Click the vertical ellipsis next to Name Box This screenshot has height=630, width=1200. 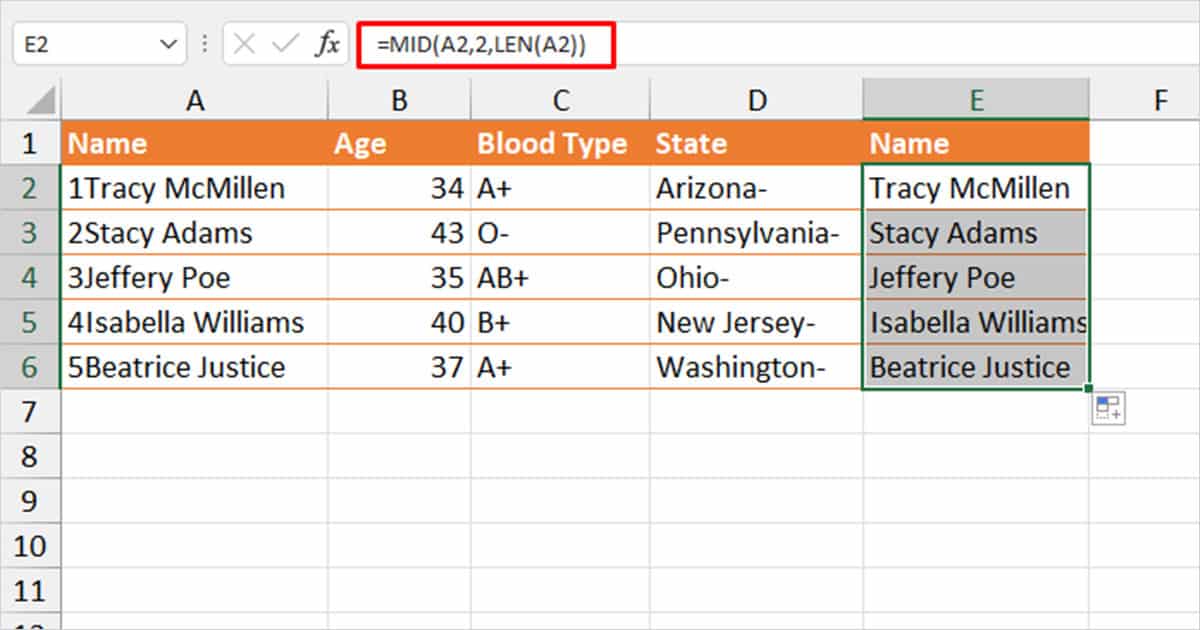pyautogui.click(x=205, y=44)
